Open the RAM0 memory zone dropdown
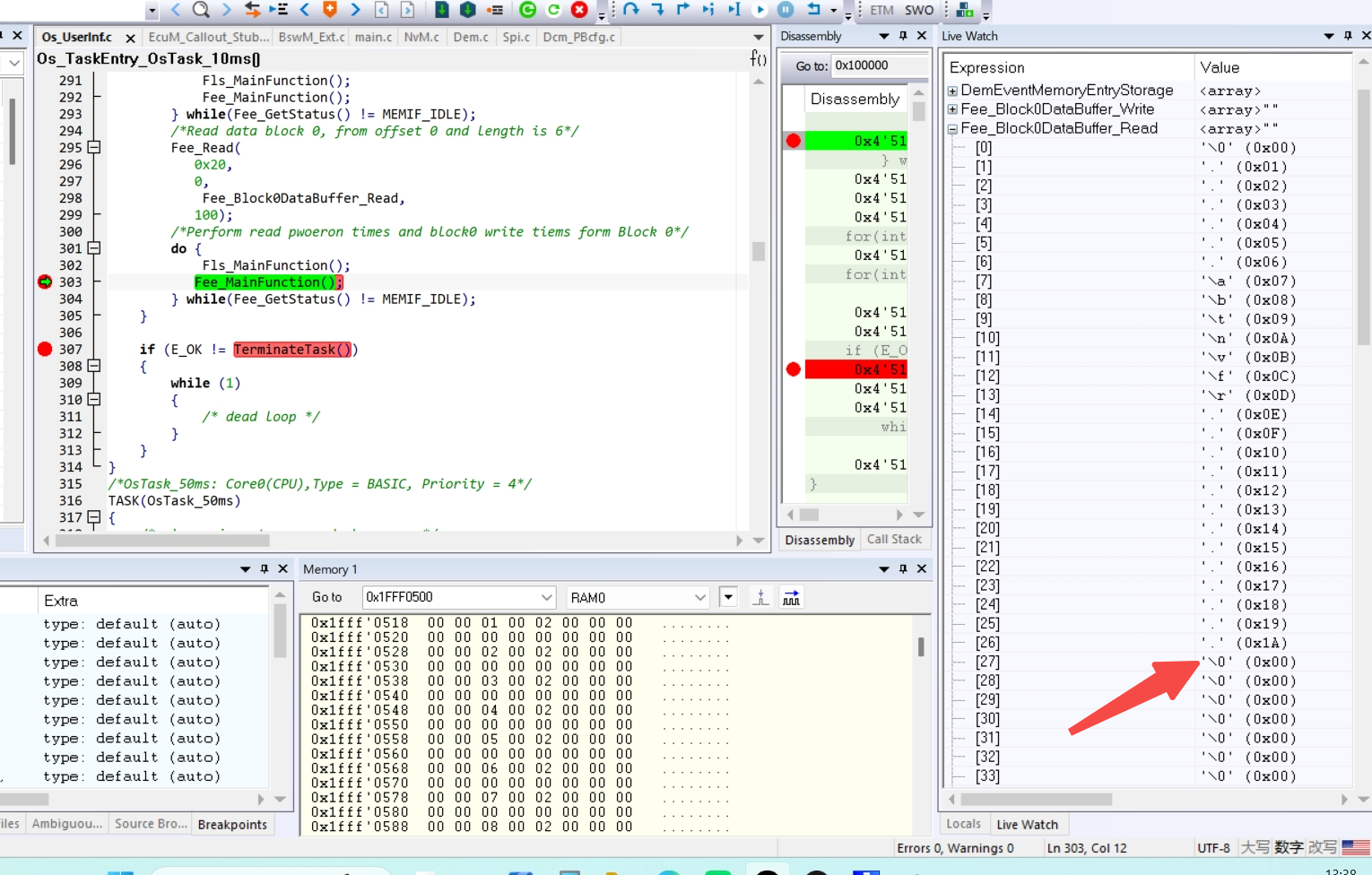1372x875 pixels. coord(699,597)
